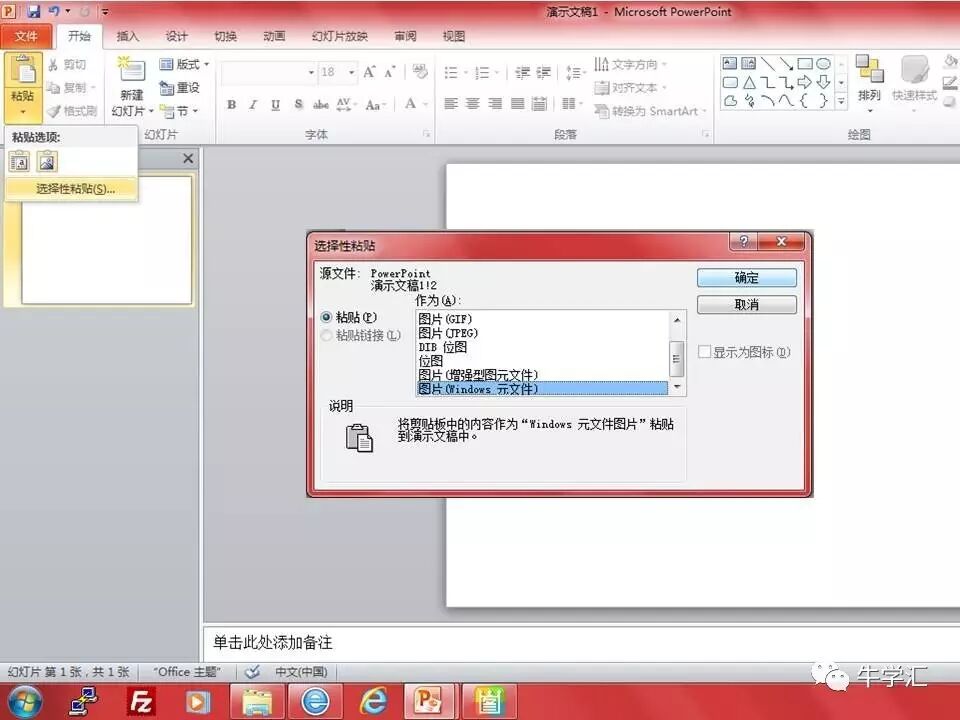This screenshot has height=720, width=960.
Task: Click the Paste clipboard icon in ribbon
Action: coord(23,70)
